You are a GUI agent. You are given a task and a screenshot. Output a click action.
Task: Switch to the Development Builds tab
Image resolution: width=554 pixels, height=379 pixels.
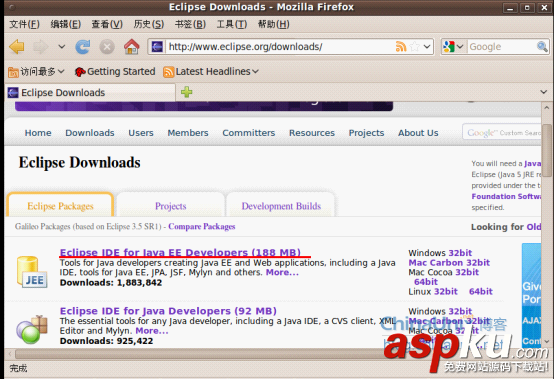pos(281,206)
